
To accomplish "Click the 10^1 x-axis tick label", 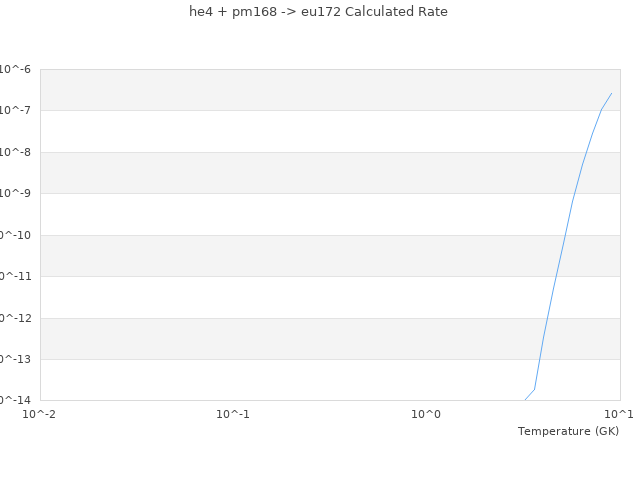I will click(618, 414).
